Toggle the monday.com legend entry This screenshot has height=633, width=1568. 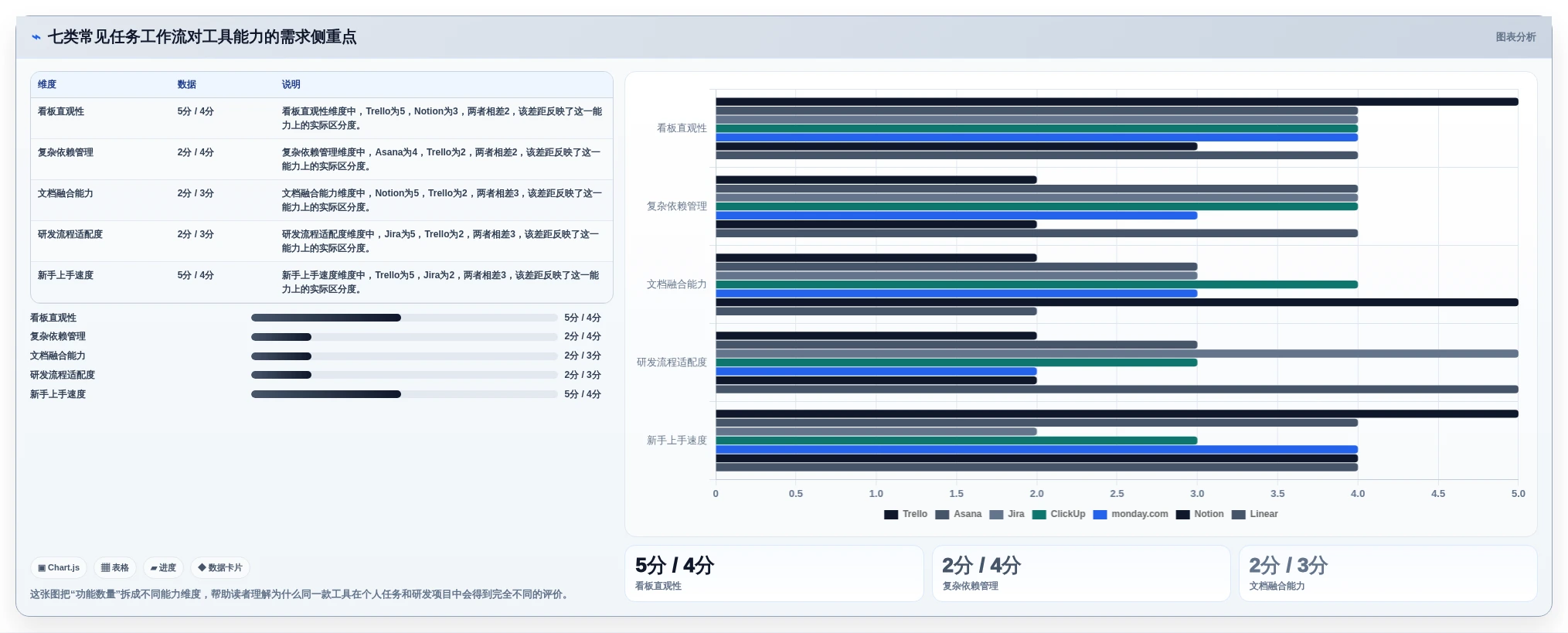pos(1131,514)
